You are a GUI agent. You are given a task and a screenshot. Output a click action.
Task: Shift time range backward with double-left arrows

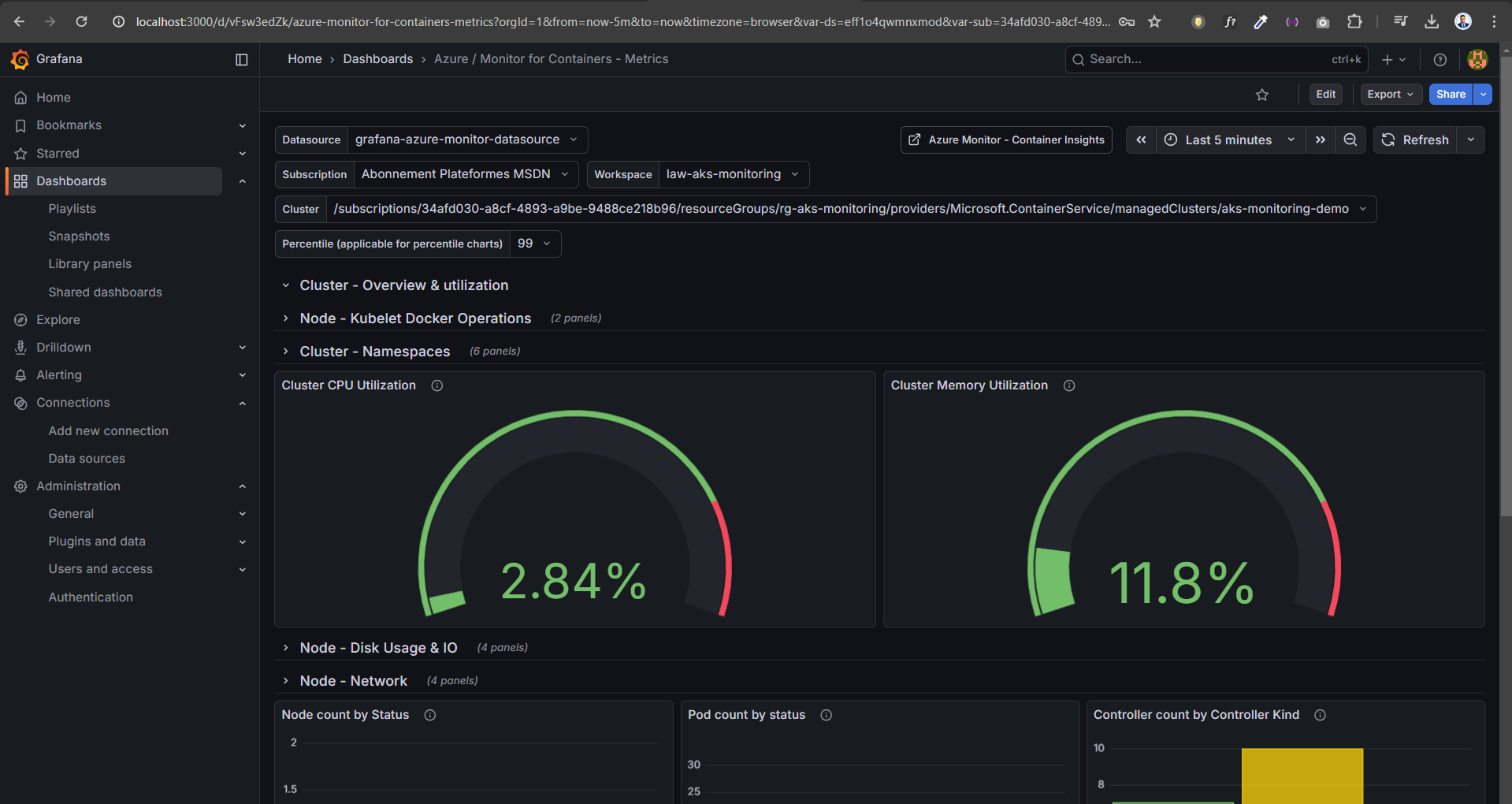[1140, 140]
